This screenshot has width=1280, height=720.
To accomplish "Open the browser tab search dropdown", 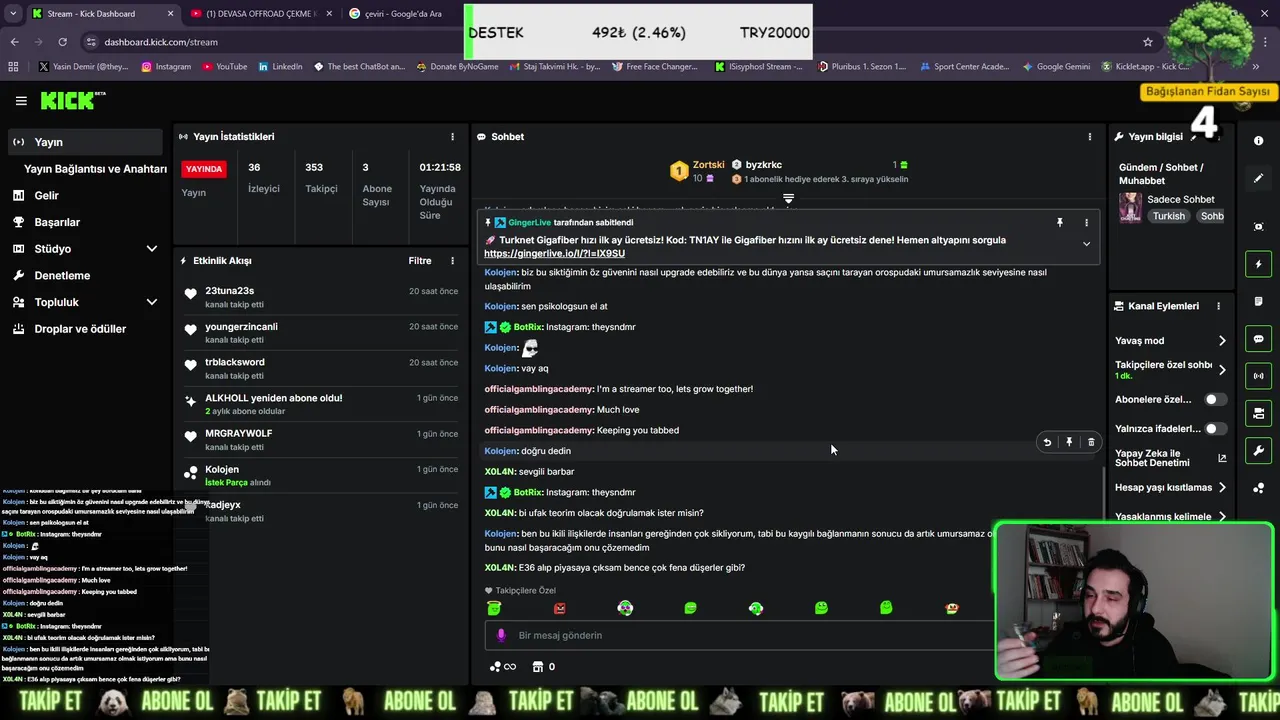I will coord(13,14).
